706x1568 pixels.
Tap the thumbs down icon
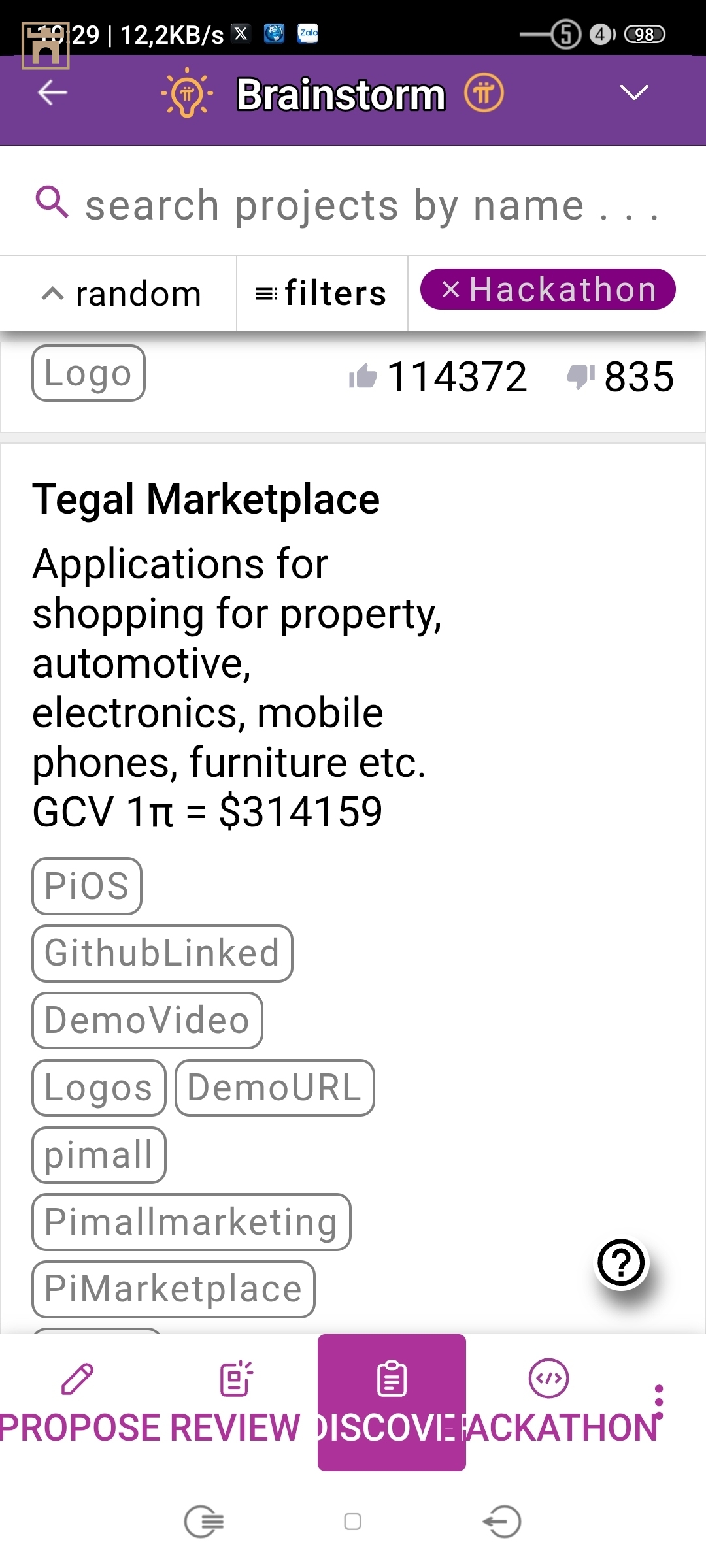tap(580, 376)
